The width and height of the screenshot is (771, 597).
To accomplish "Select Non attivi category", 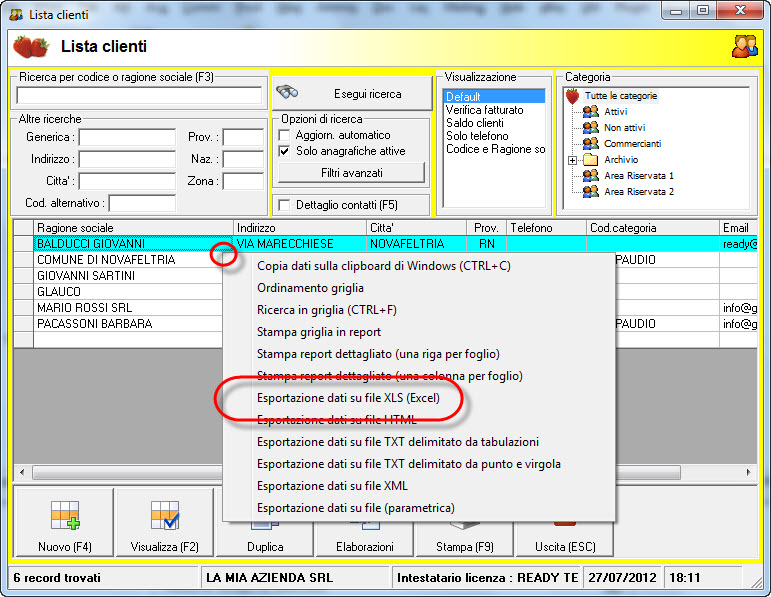I will [x=624, y=128].
